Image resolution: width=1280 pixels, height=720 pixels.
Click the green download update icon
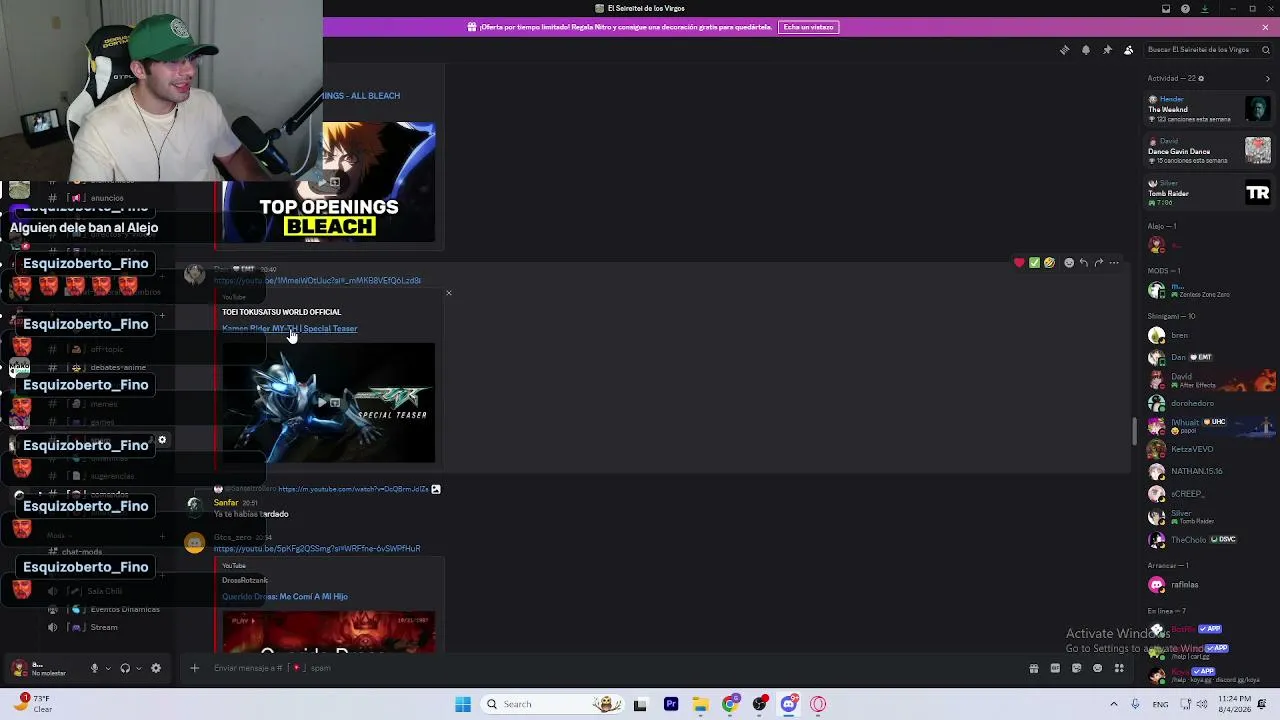(x=1205, y=9)
